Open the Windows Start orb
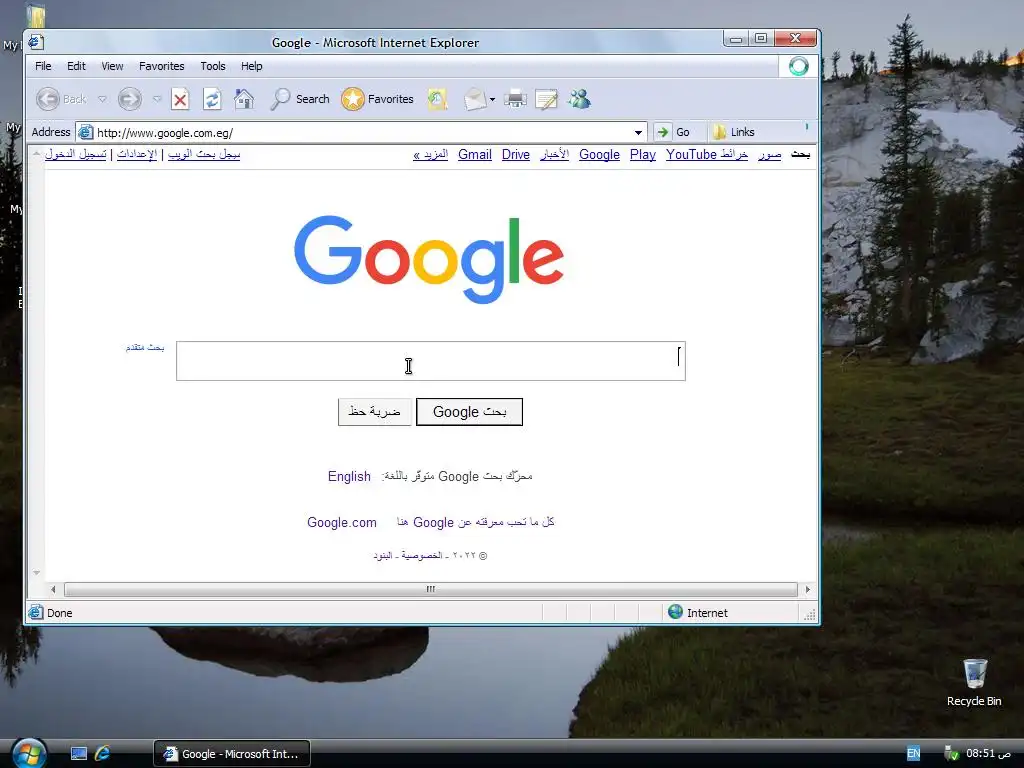The image size is (1024, 768). 28,753
